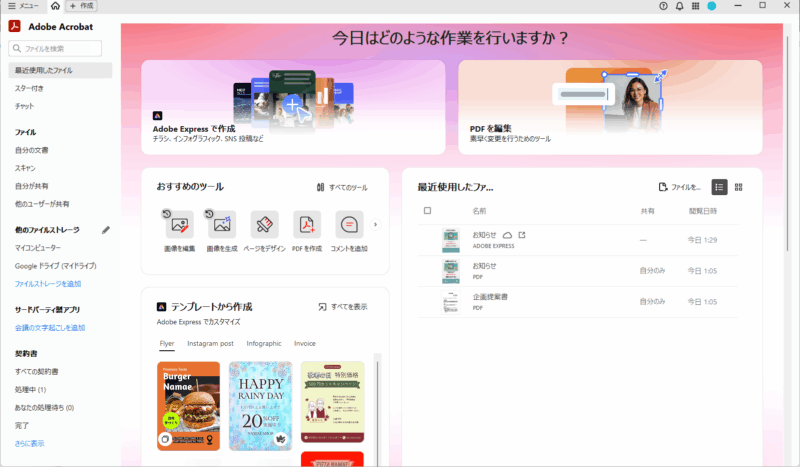Select the Infographic template tab

pyautogui.click(x=264, y=343)
